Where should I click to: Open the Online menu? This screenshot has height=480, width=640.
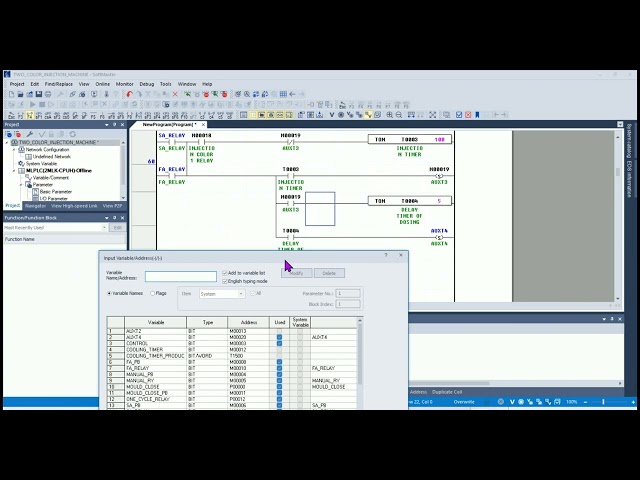(x=102, y=84)
